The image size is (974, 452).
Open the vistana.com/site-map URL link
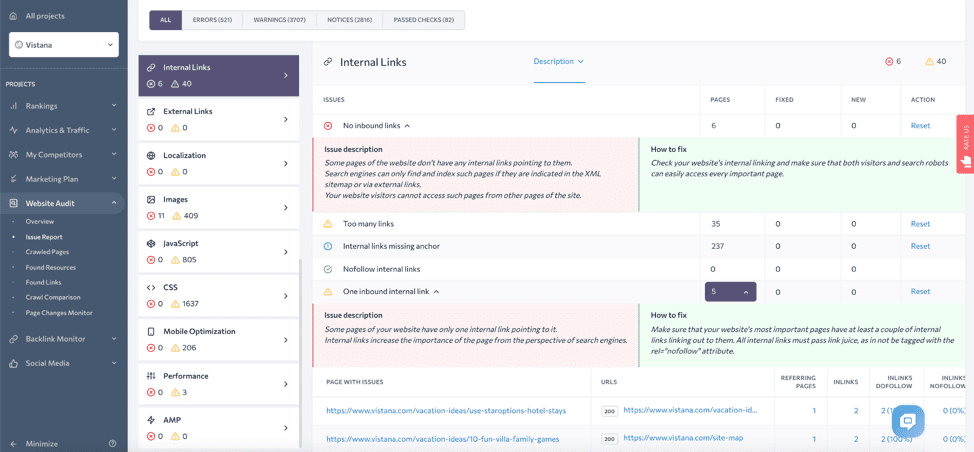click(683, 438)
